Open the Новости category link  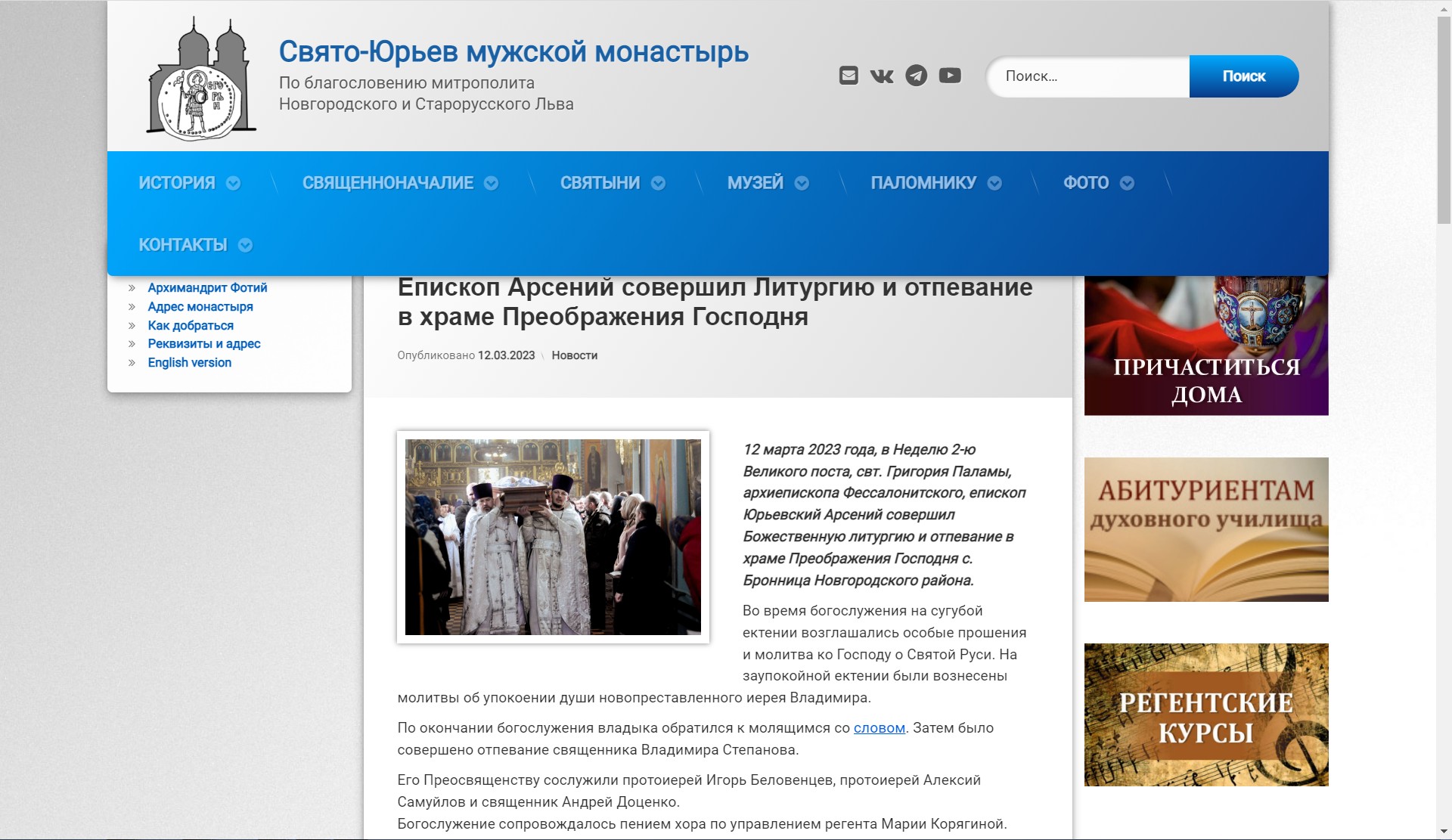tap(574, 355)
